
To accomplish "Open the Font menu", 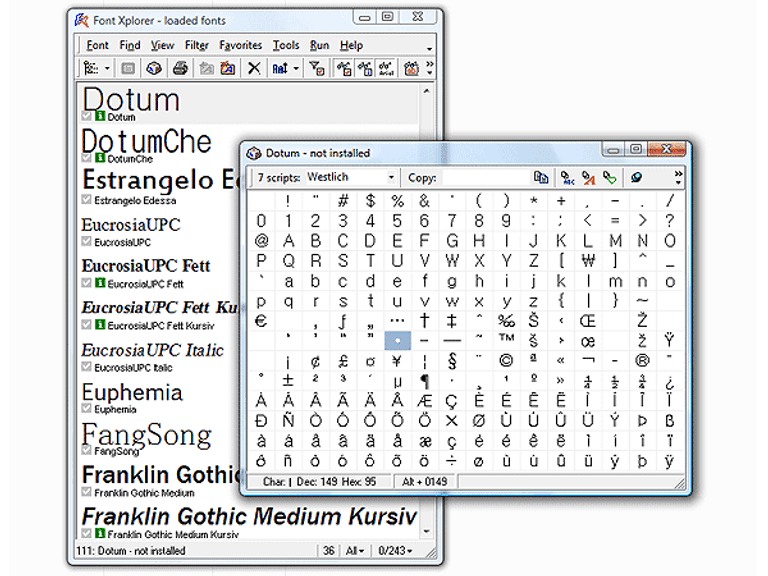I will click(97, 45).
